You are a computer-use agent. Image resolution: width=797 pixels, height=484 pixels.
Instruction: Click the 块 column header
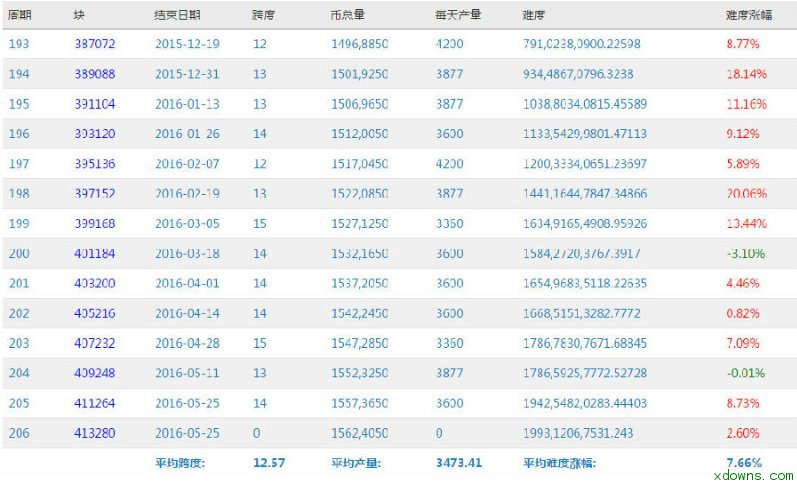(79, 15)
